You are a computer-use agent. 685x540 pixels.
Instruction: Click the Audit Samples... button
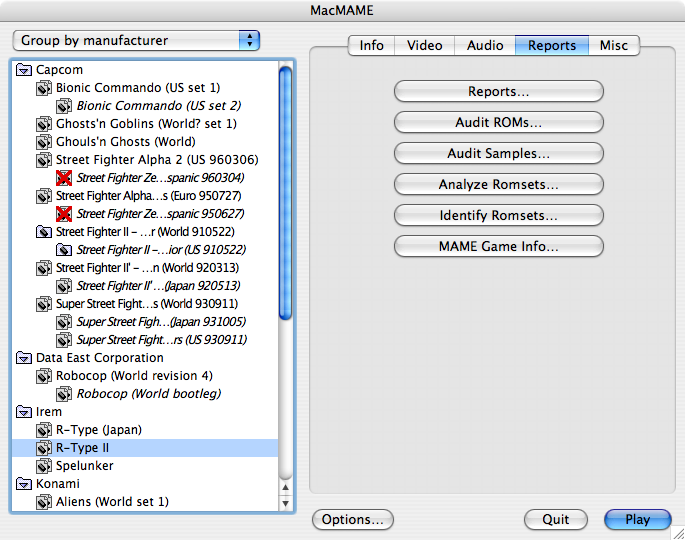coord(499,153)
